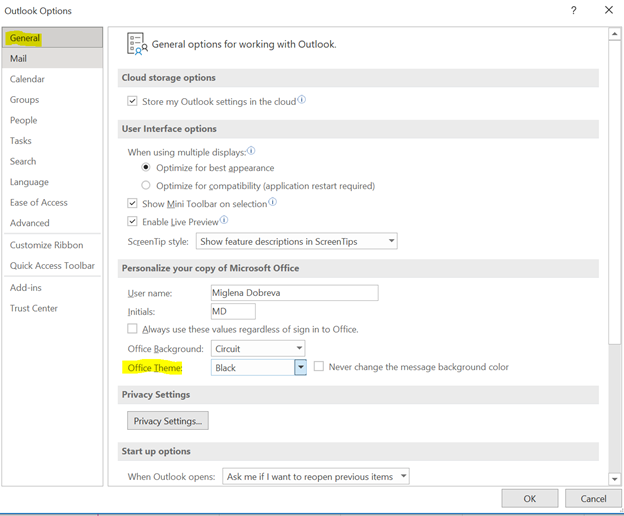Click the Cloud storage options heading
The width and height of the screenshot is (624, 516).
169,78
